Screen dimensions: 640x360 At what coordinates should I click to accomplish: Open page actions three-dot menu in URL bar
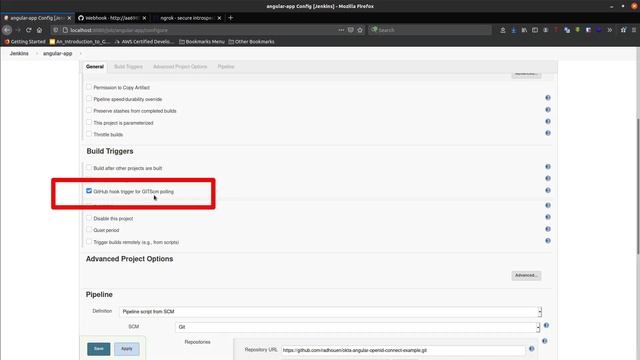(x=341, y=30)
